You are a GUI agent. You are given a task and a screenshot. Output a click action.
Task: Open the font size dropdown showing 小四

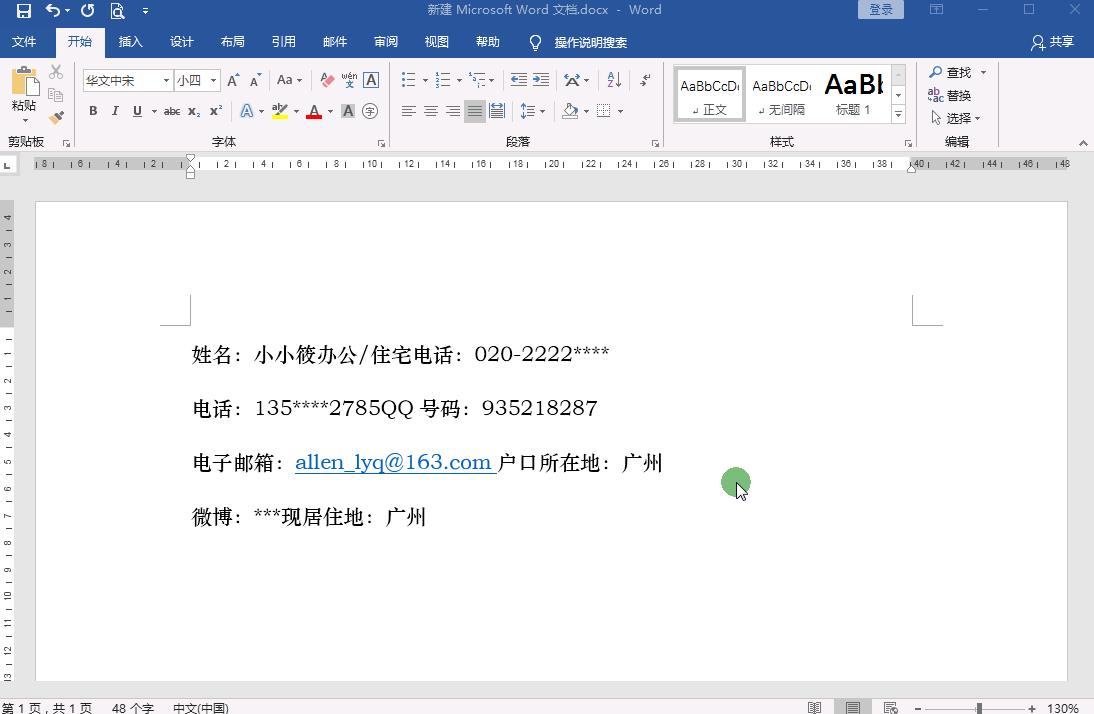click(212, 79)
